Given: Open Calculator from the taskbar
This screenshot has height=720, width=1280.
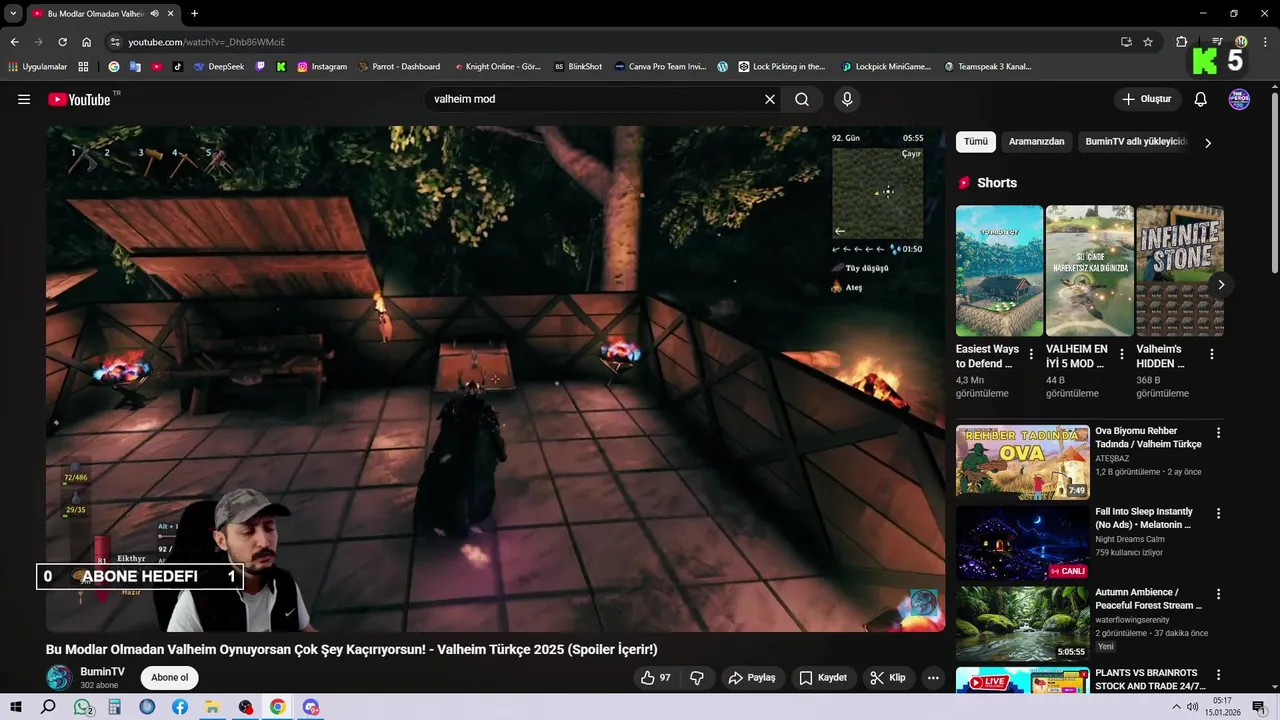Looking at the screenshot, I should (x=115, y=707).
